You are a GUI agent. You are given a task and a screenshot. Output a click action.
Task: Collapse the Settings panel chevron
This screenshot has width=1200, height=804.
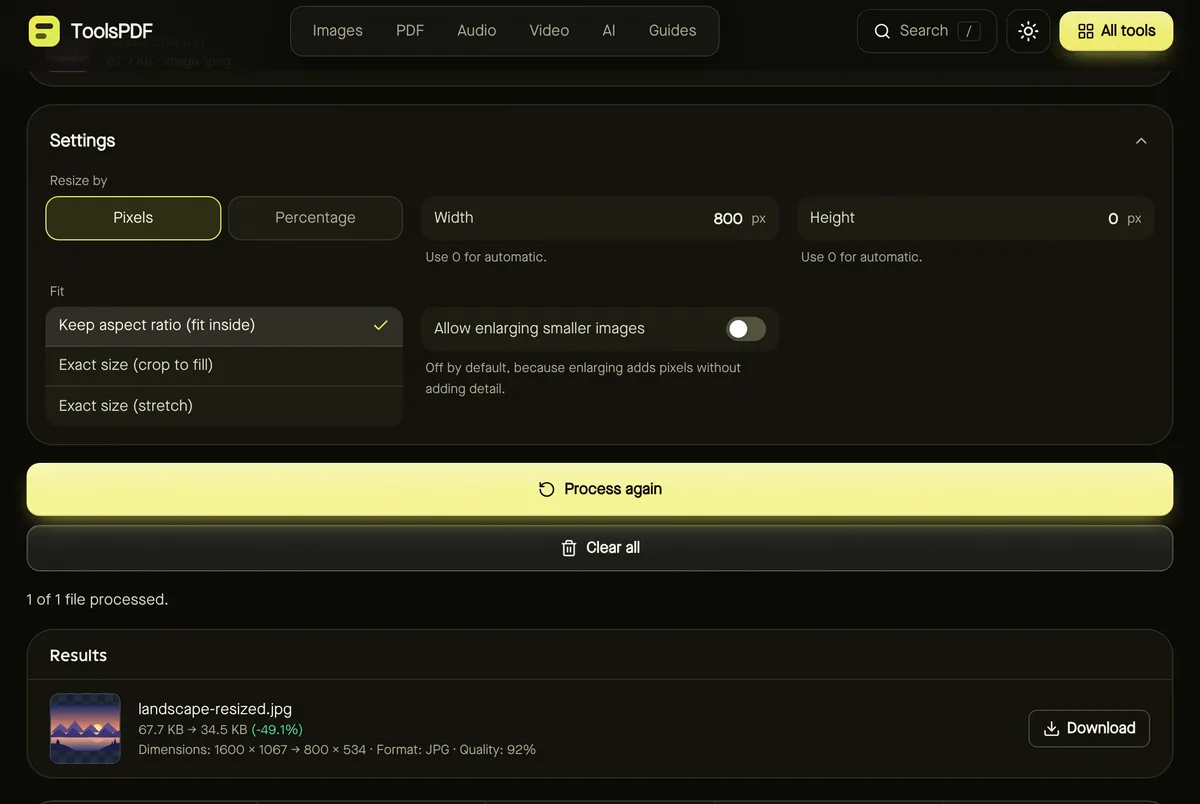click(1141, 141)
